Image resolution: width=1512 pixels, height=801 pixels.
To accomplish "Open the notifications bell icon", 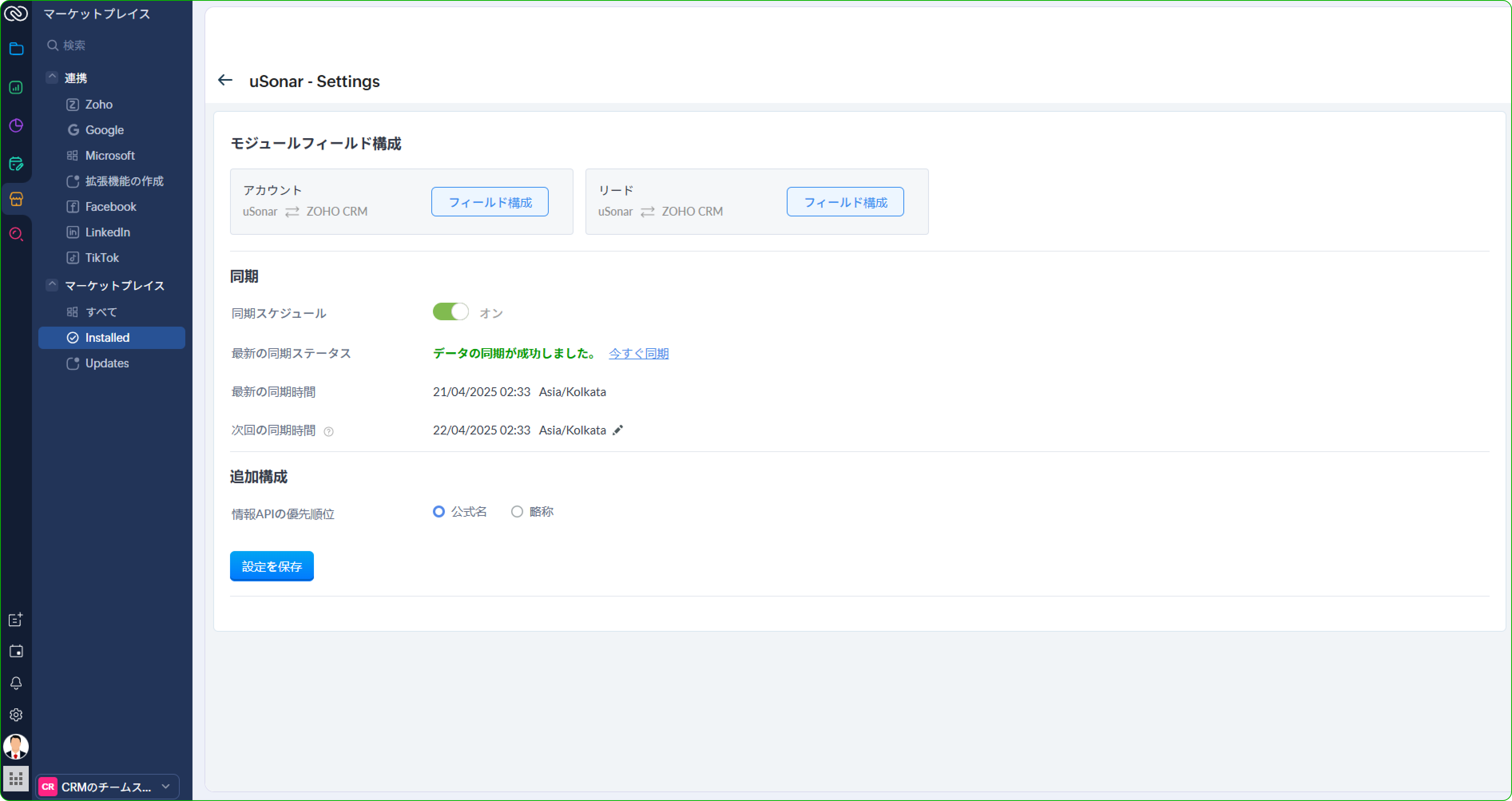I will point(16,683).
